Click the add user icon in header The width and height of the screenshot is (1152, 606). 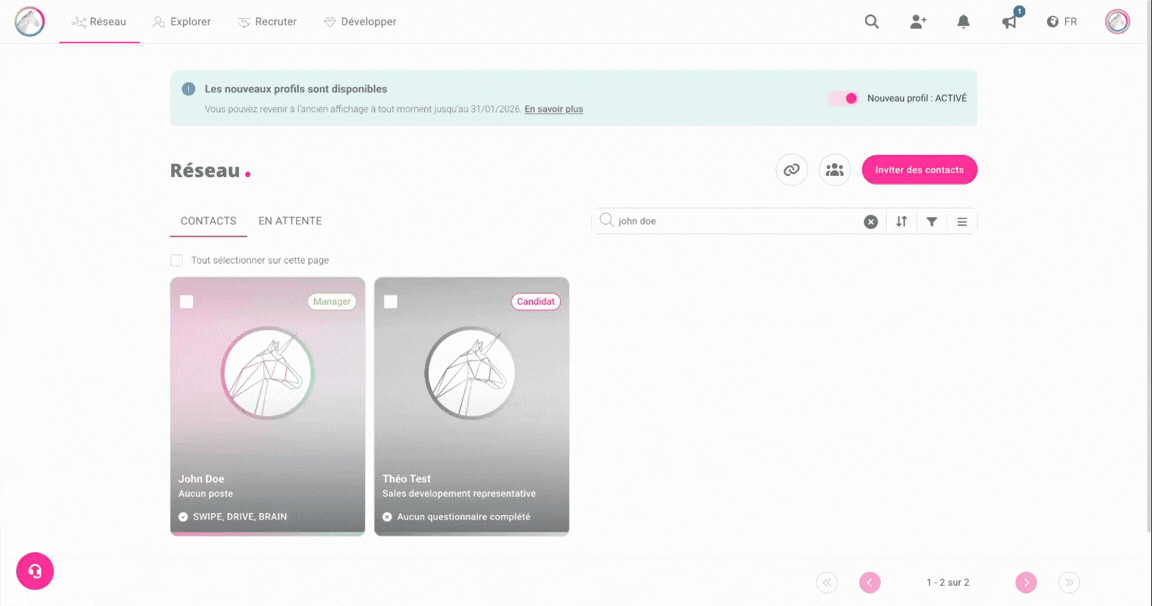coord(918,22)
